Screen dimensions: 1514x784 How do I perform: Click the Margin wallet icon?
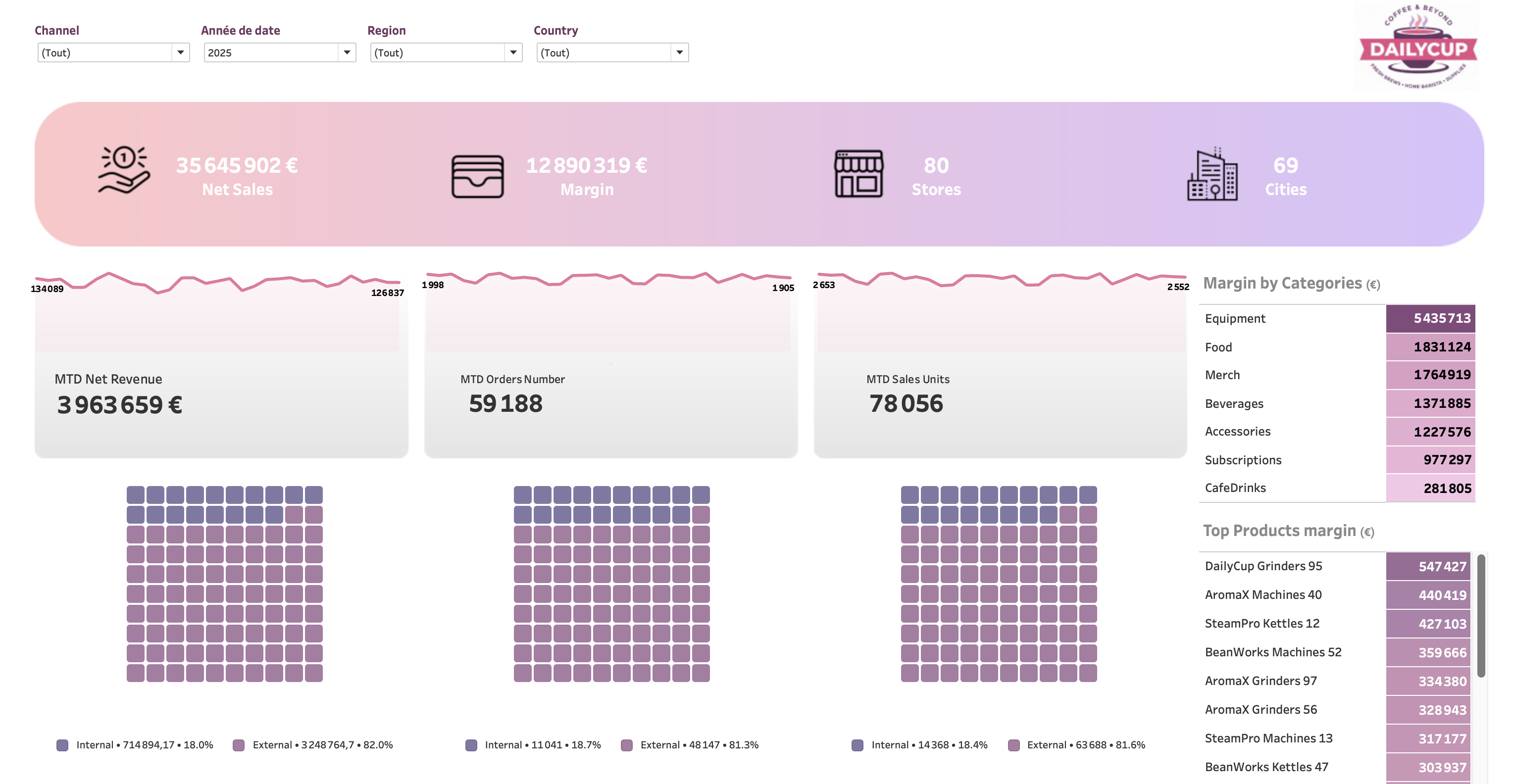click(x=477, y=175)
